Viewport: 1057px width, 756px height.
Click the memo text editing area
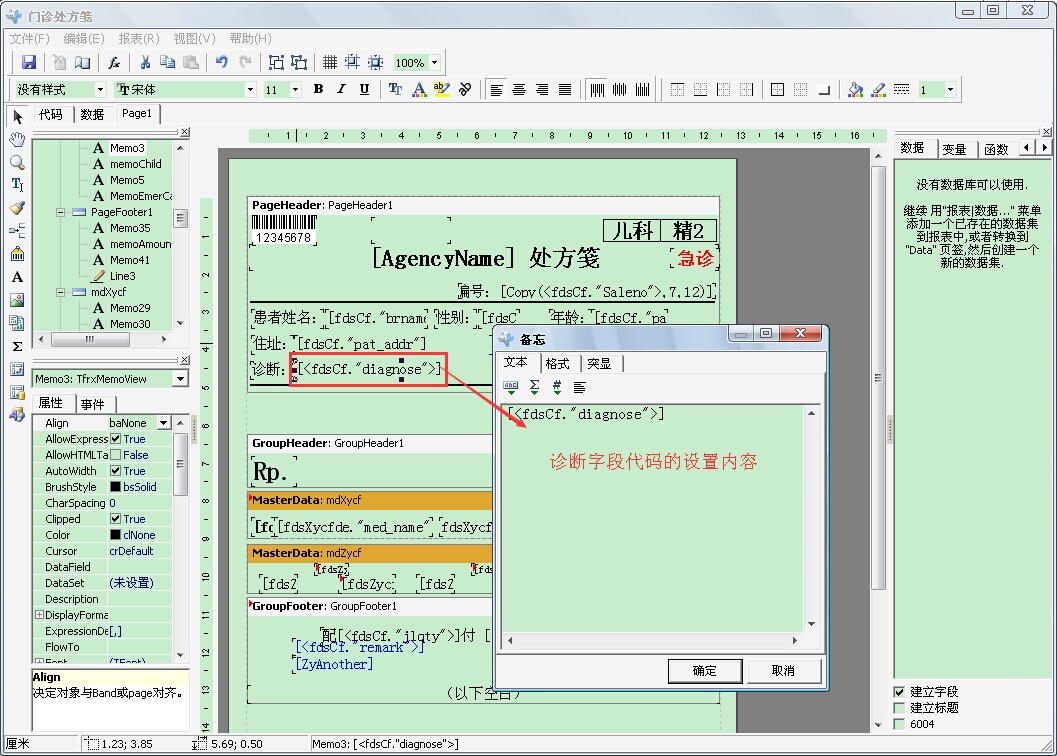[652, 518]
